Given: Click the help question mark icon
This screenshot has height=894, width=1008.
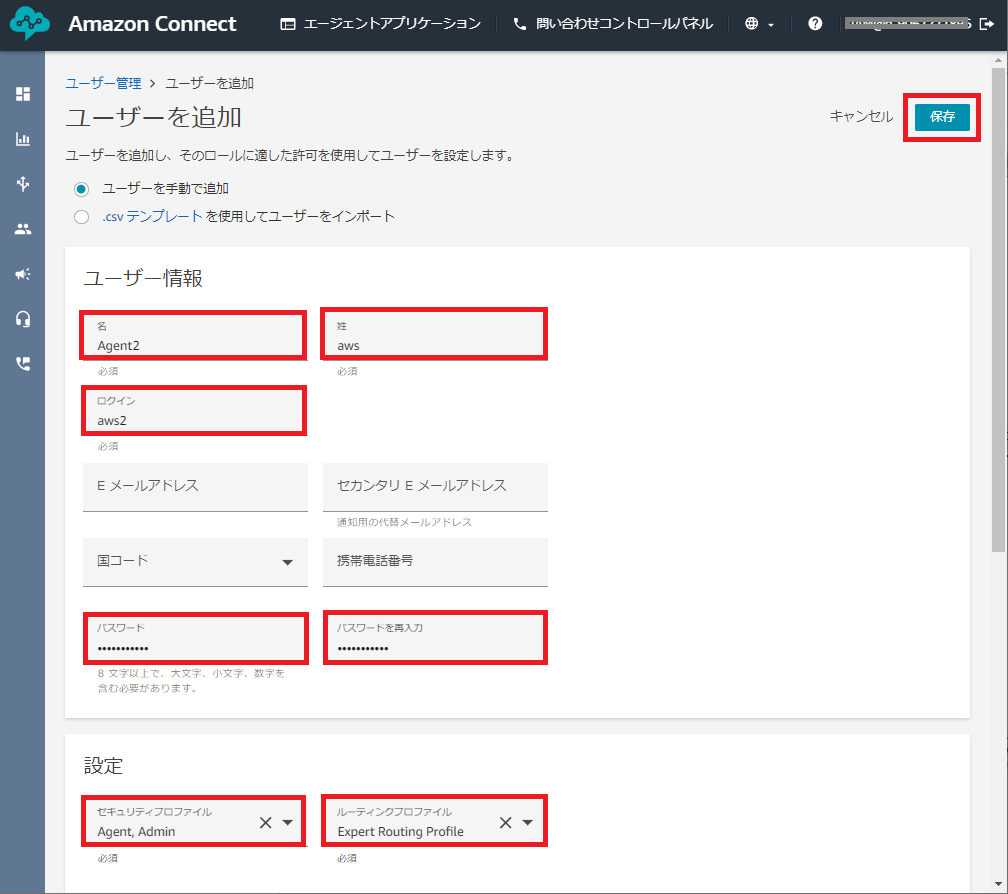Looking at the screenshot, I should click(815, 24).
